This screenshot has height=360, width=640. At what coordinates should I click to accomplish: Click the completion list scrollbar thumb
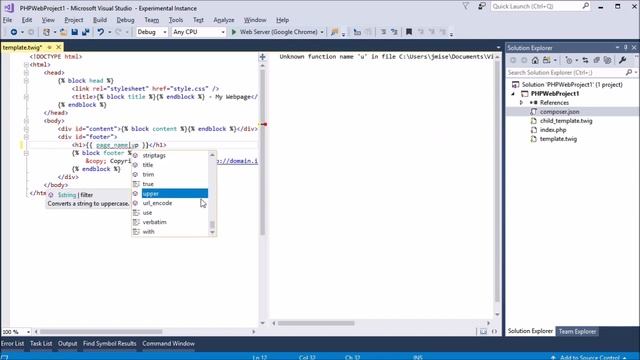[212, 224]
